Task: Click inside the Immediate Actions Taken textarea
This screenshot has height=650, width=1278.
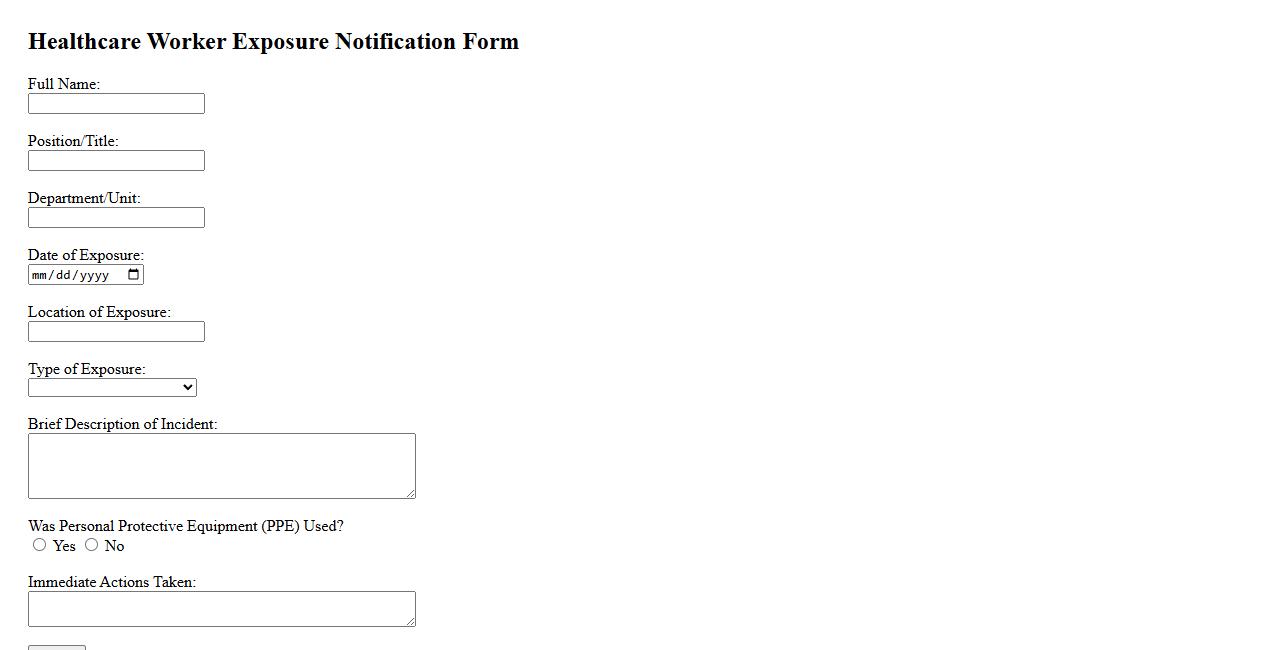Action: click(221, 609)
